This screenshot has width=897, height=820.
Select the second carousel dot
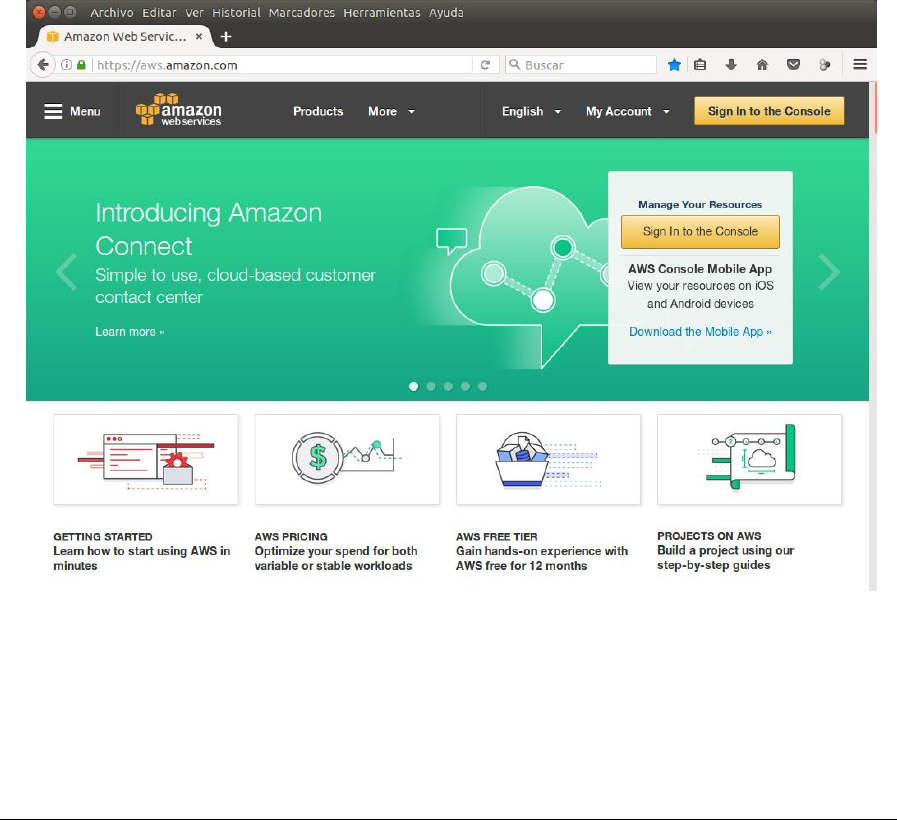pos(431,386)
